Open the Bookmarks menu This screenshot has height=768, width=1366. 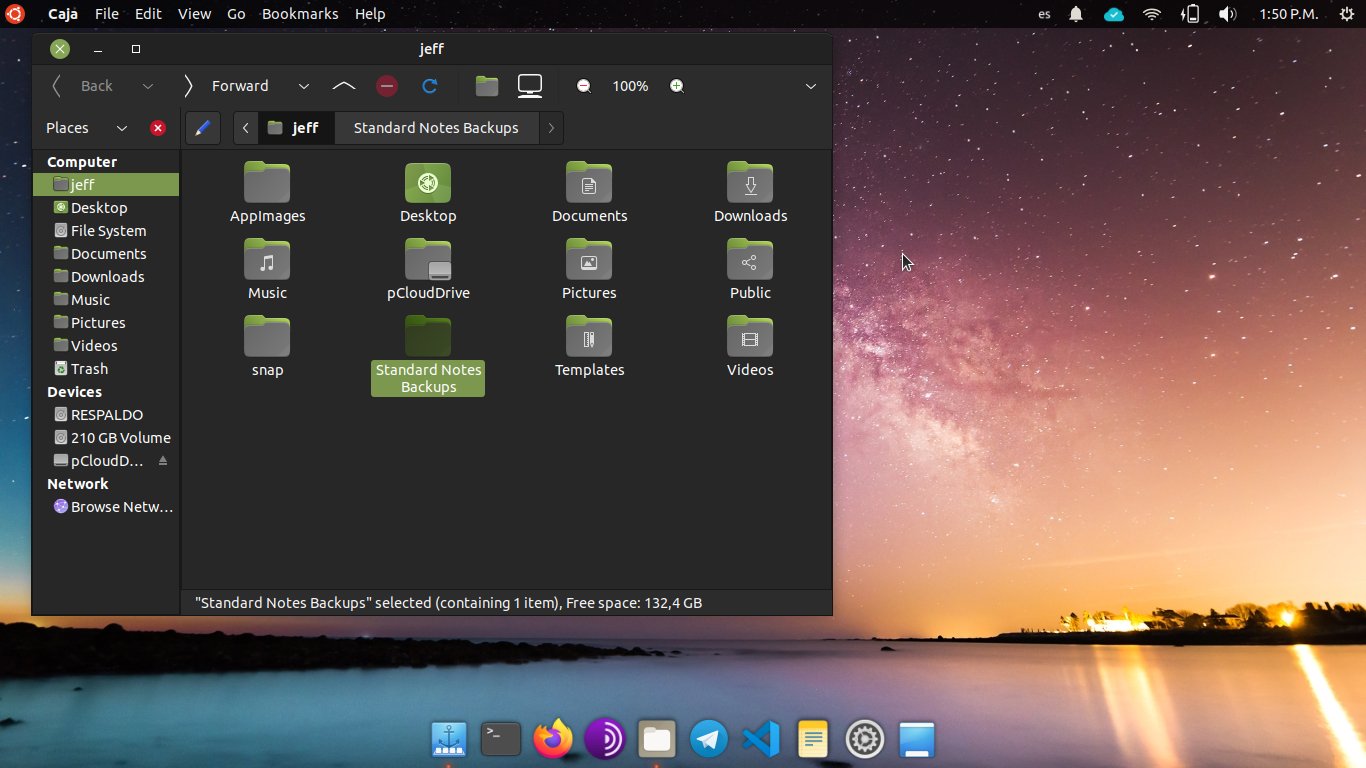(299, 14)
